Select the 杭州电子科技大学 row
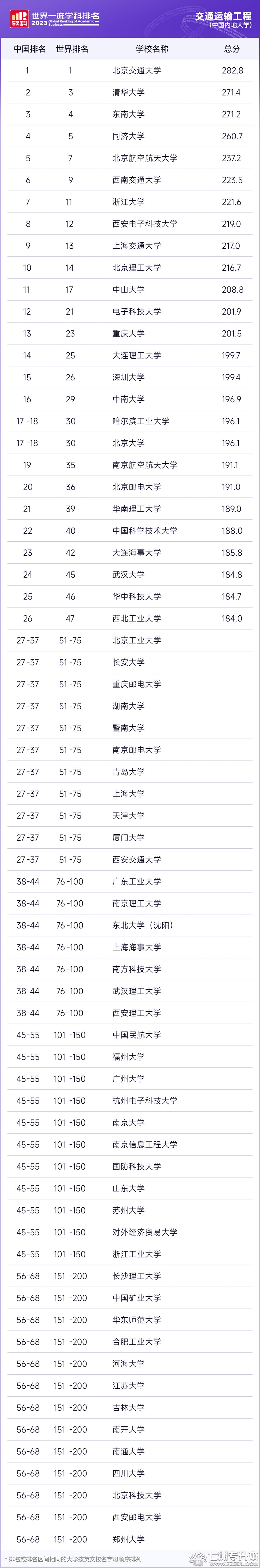The width and height of the screenshot is (260, 1568). click(x=130, y=1101)
